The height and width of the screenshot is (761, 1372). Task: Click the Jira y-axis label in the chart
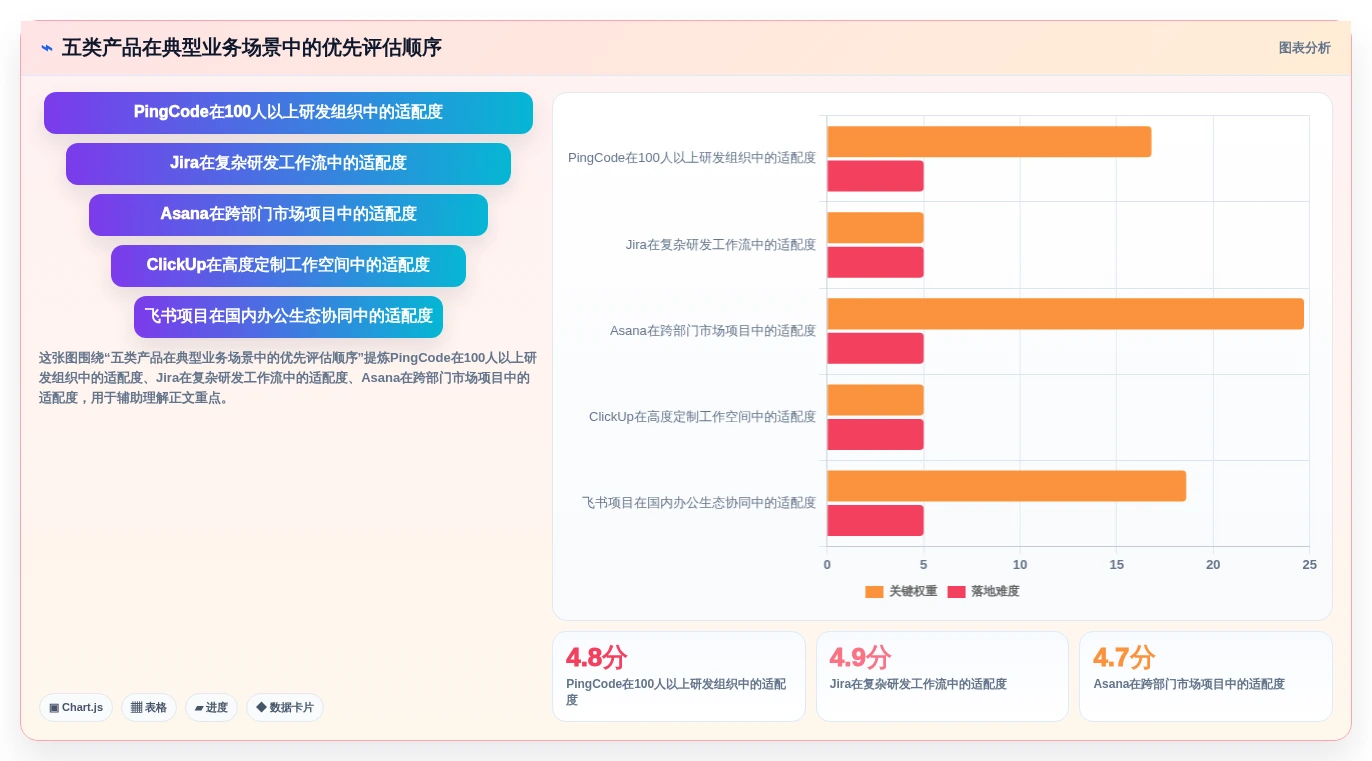point(721,244)
